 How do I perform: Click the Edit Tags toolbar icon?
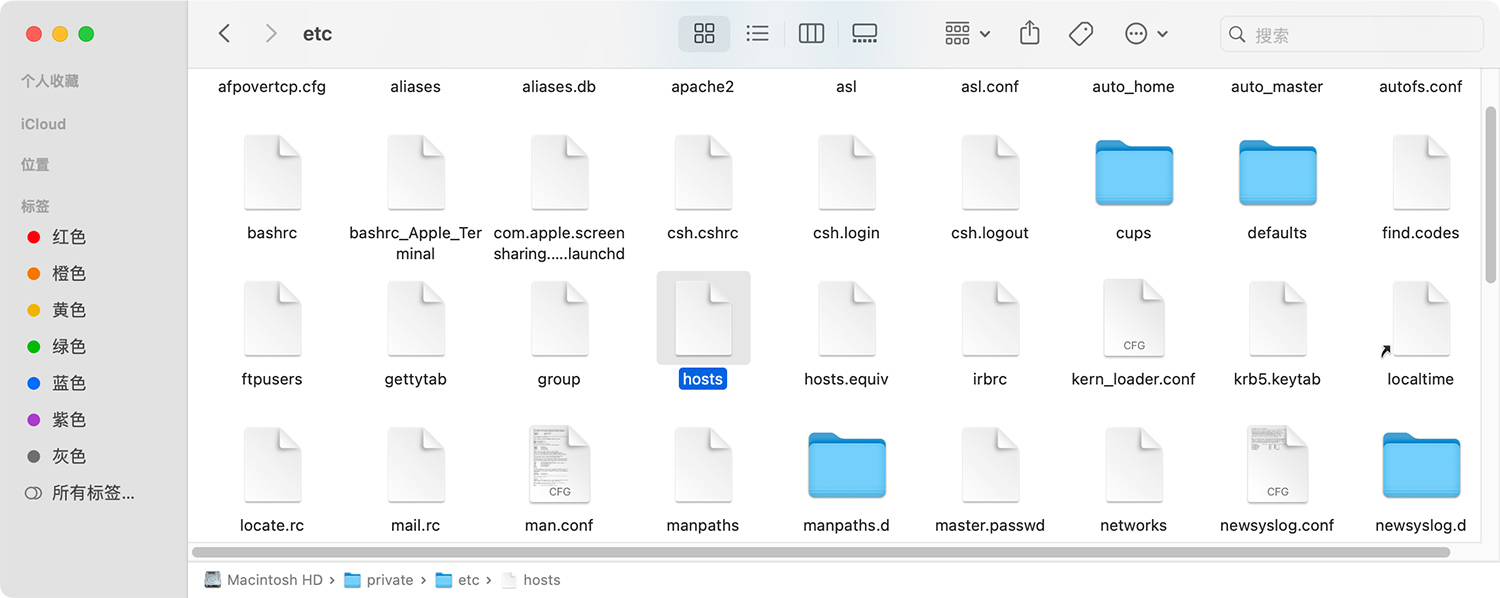coord(1080,34)
